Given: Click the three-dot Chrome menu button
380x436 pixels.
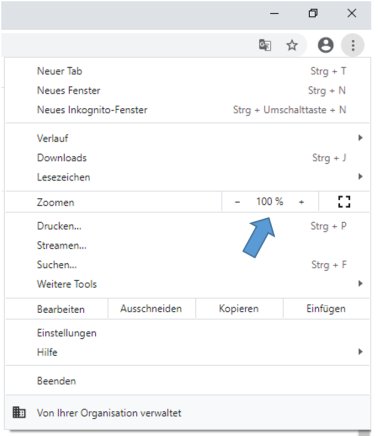Looking at the screenshot, I should (x=353, y=45).
